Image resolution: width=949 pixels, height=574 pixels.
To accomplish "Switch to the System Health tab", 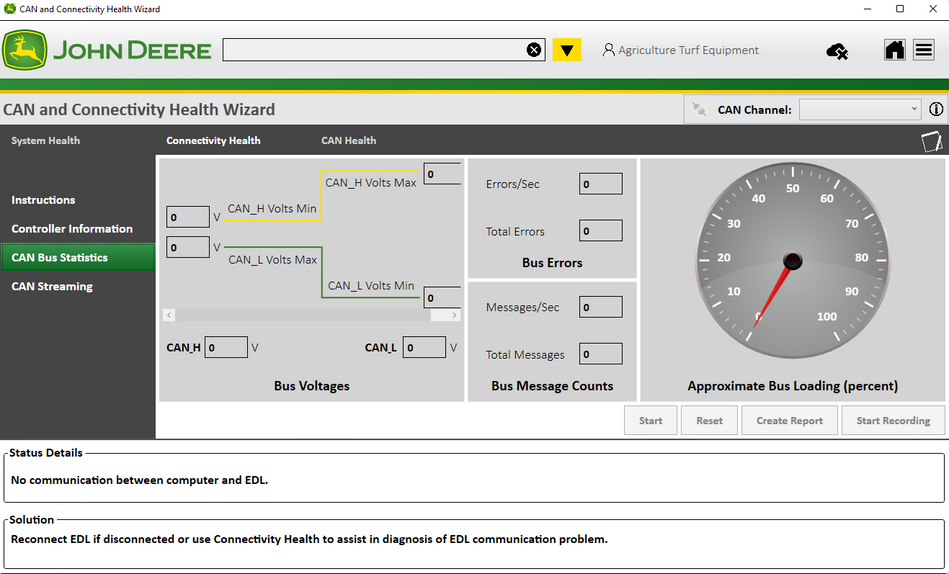I will (x=45, y=141).
